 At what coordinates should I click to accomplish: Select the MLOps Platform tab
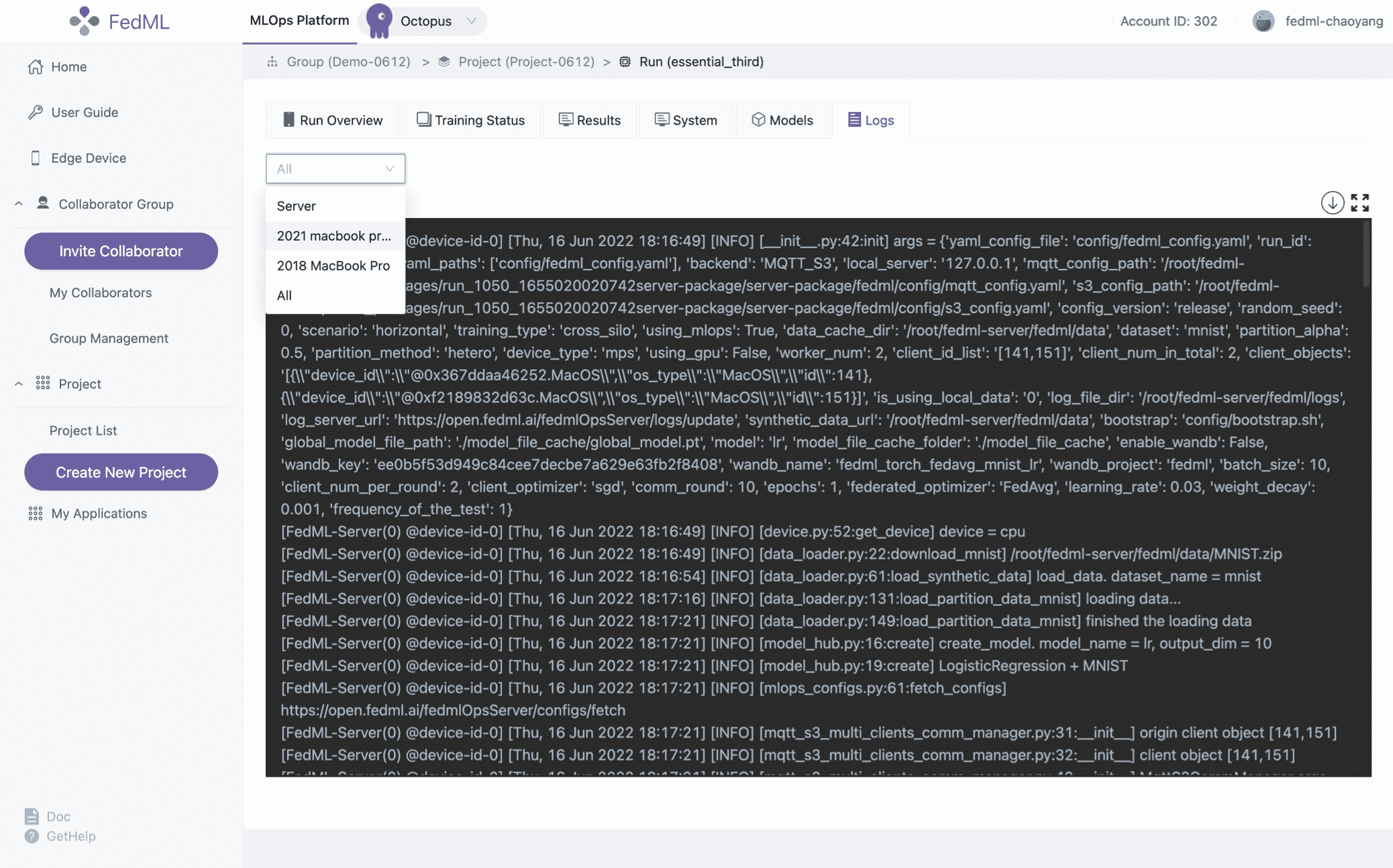pyautogui.click(x=299, y=21)
